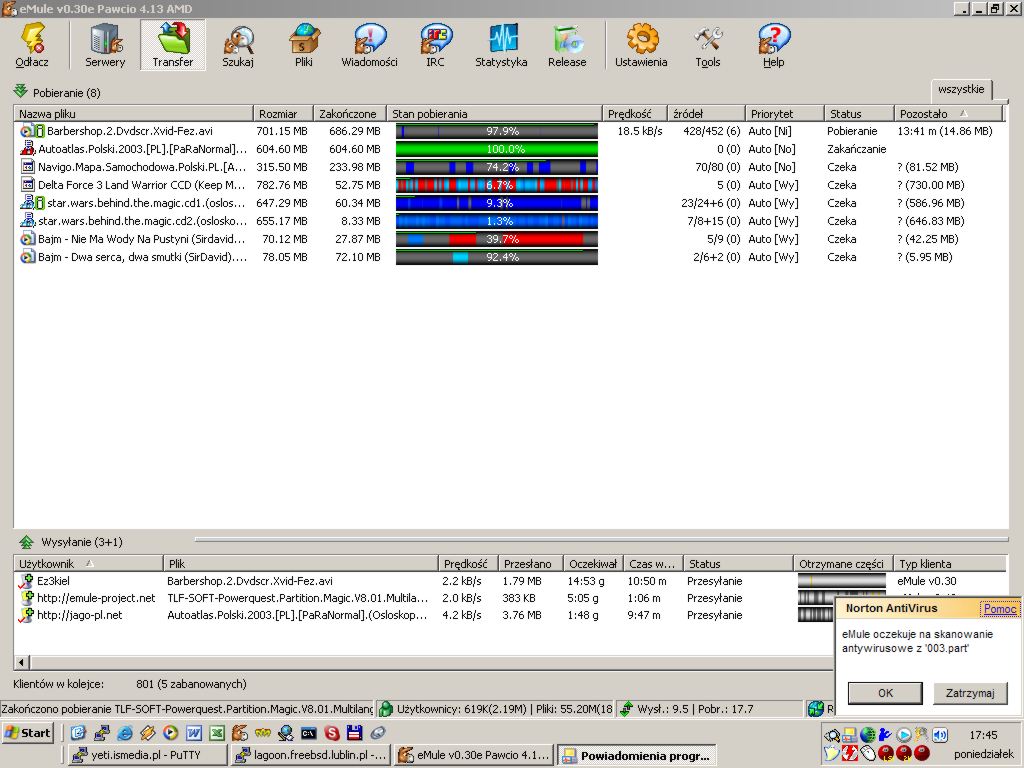The width and height of the screenshot is (1024, 768).
Task: Open Ustawienia settings
Action: [x=641, y=44]
